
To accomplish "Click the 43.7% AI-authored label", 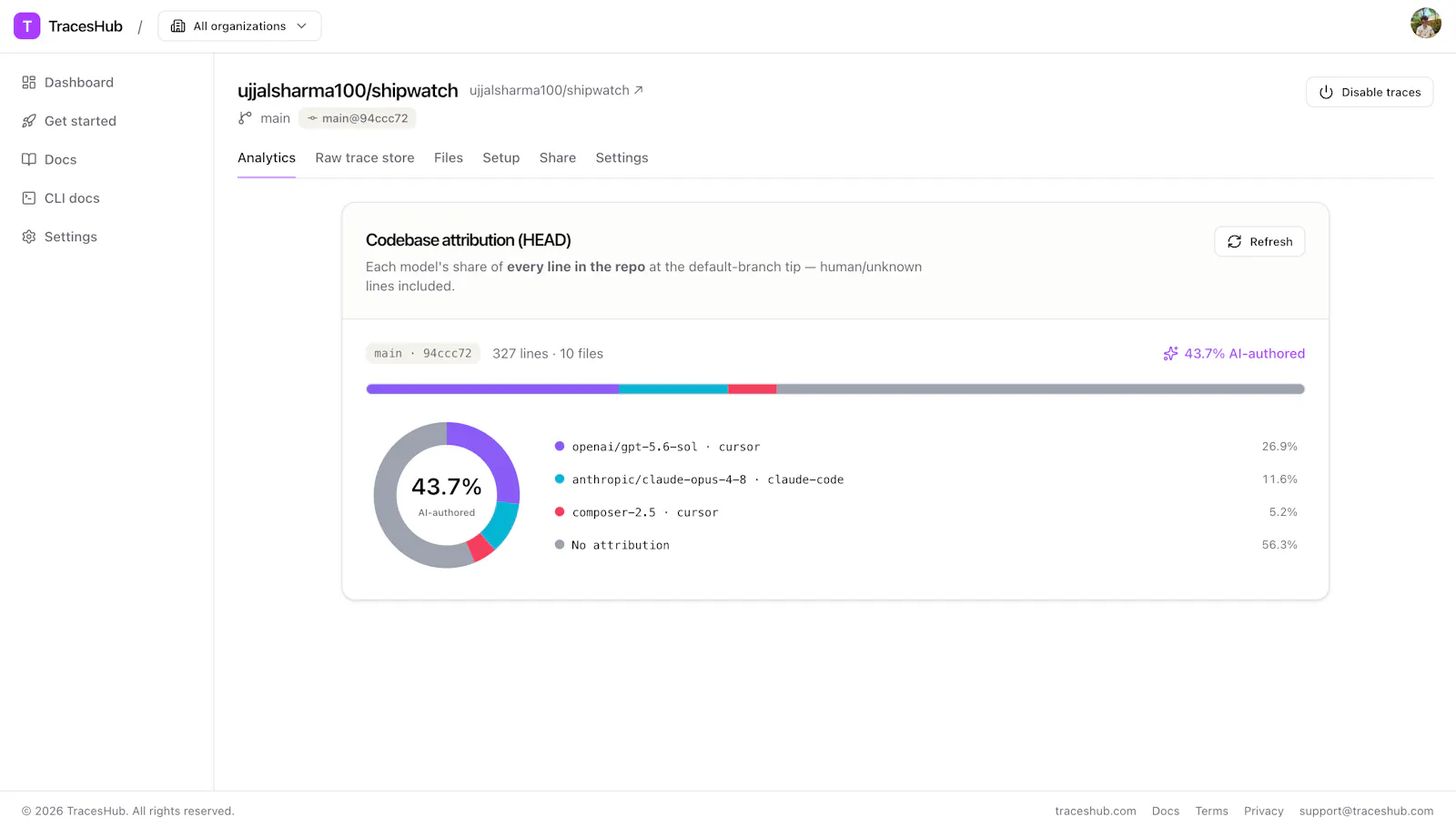I will click(1245, 354).
